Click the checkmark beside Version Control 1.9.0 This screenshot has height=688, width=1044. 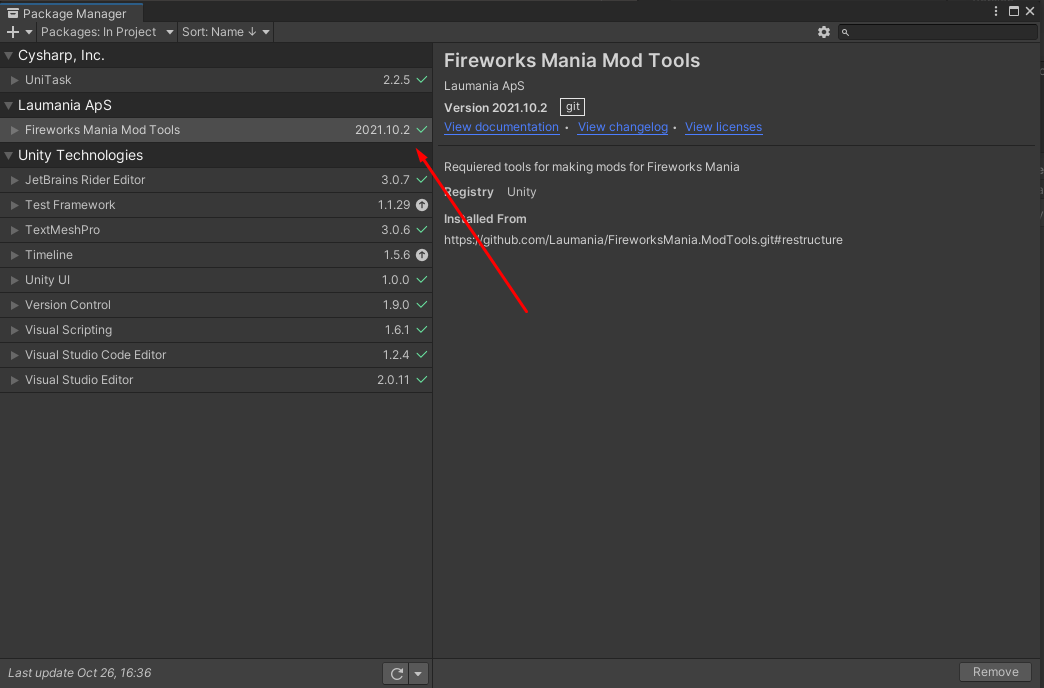(x=422, y=305)
